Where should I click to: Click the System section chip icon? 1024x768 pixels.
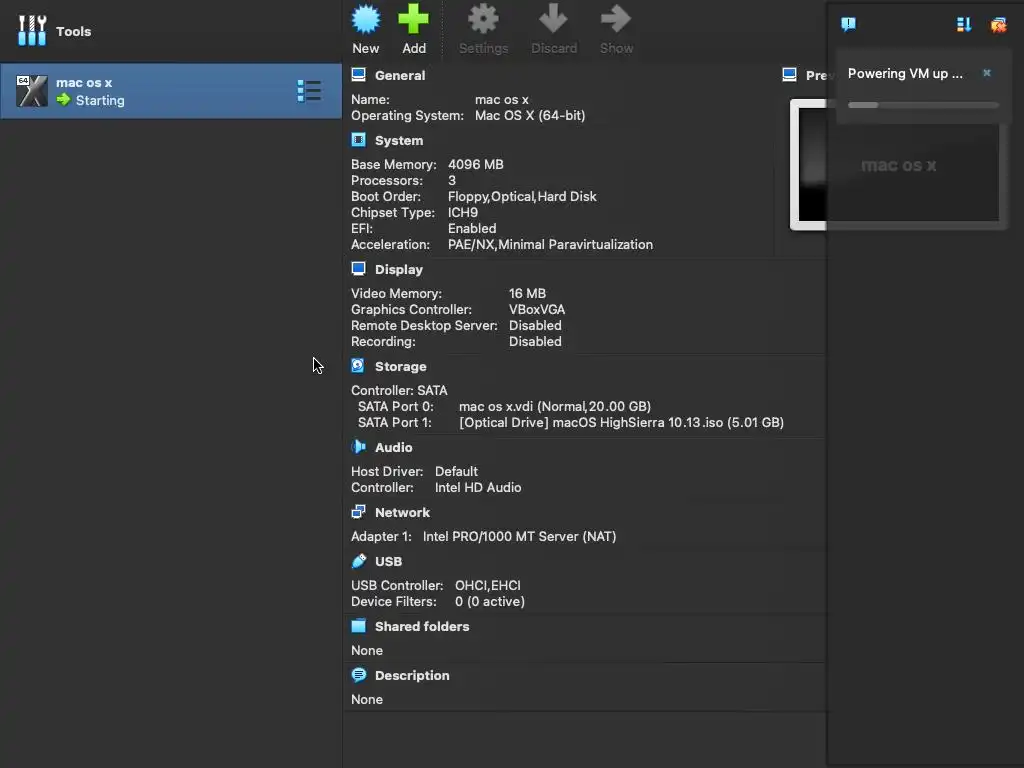coord(359,140)
